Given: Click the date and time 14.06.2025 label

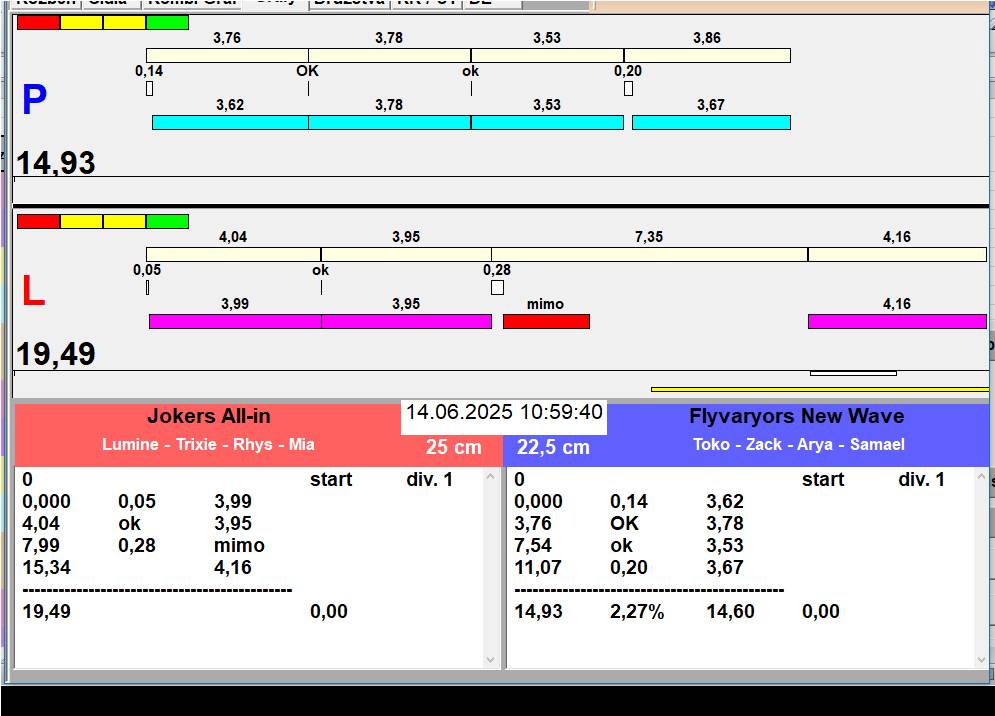Looking at the screenshot, I should pos(504,412).
